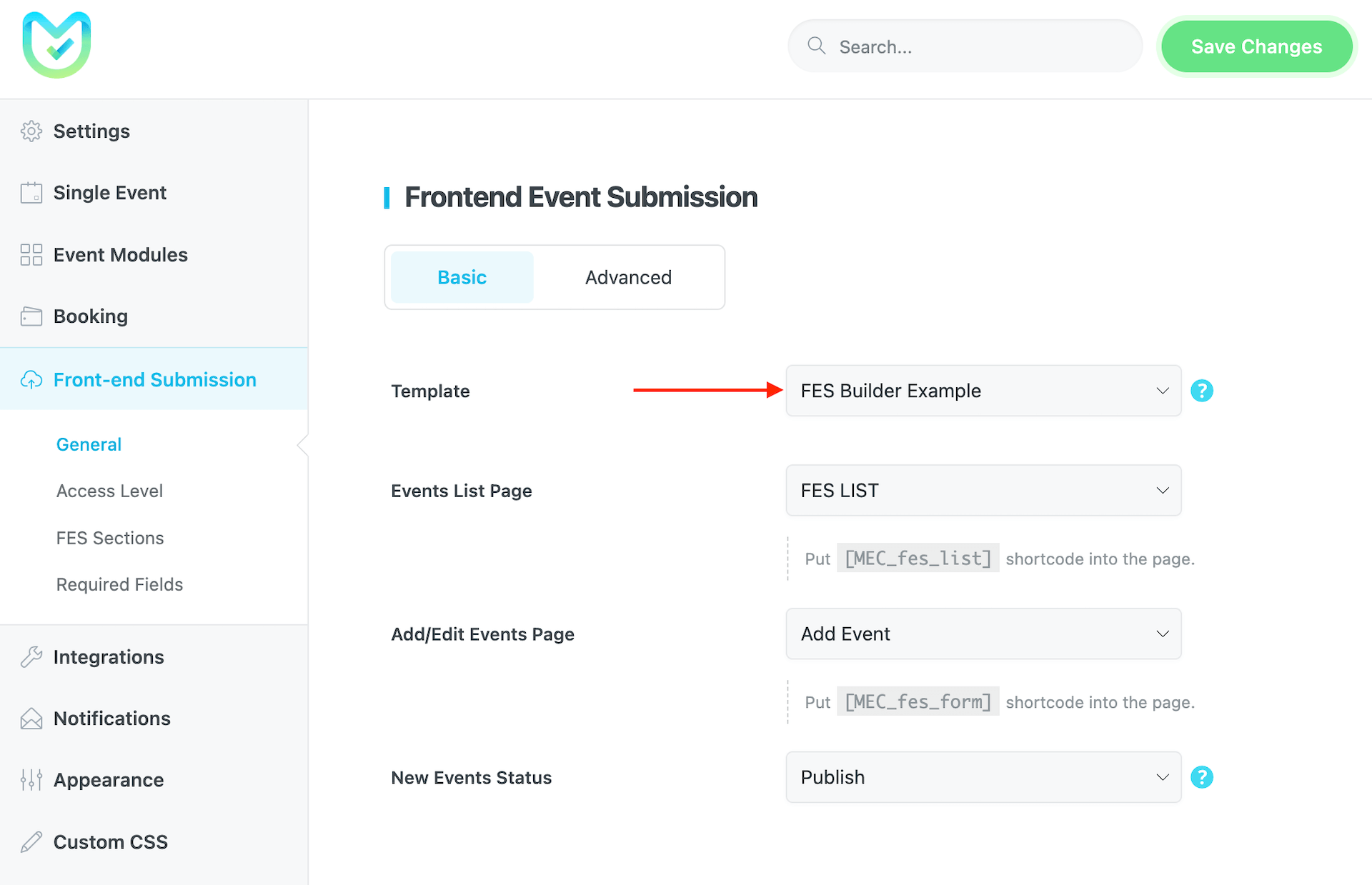Select the Basic tab
This screenshot has height=885, width=1372.
tap(462, 277)
